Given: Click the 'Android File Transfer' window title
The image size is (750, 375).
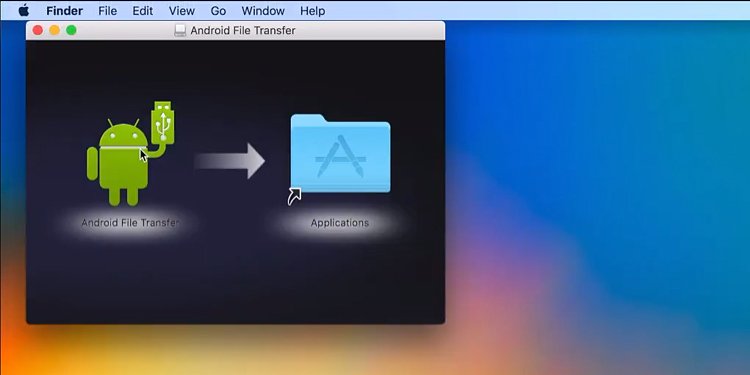Looking at the screenshot, I should (243, 31).
